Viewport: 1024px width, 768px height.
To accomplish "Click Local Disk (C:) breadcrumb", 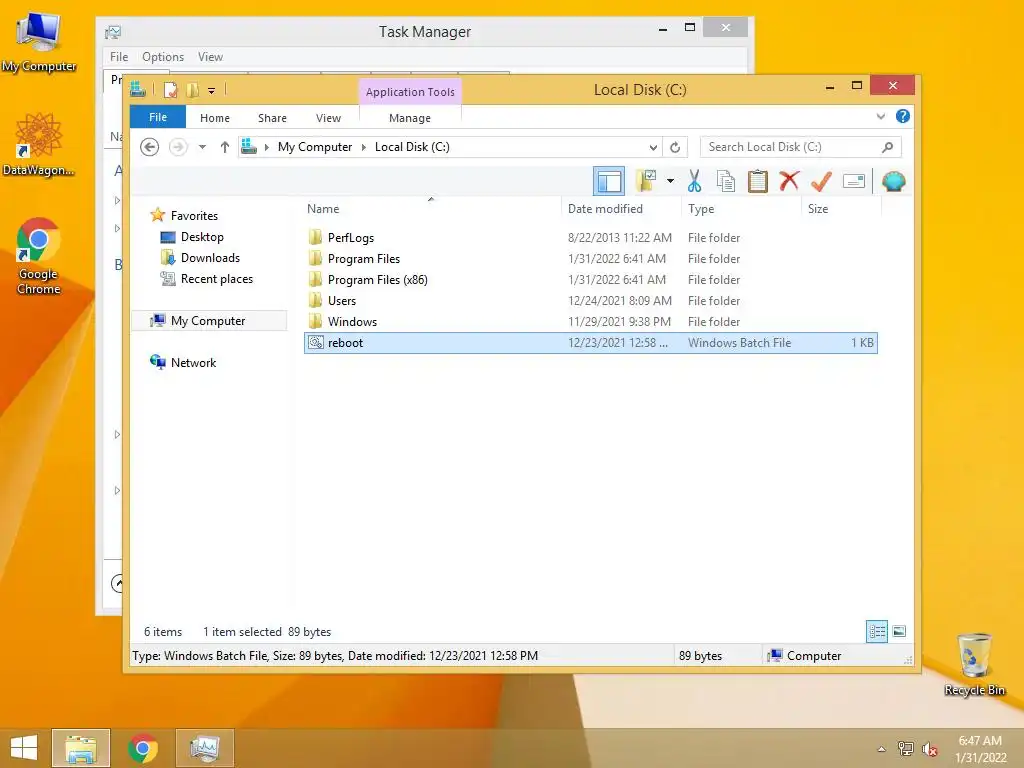I will point(412,147).
